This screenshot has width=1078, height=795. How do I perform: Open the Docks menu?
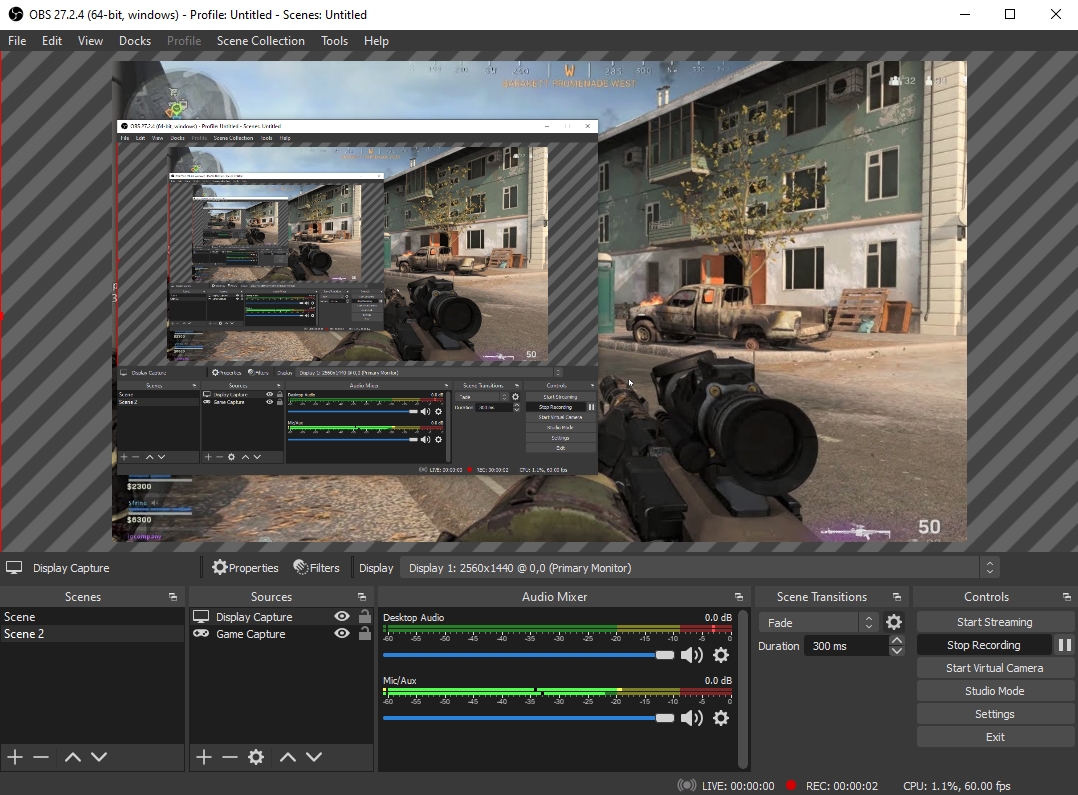[134, 41]
